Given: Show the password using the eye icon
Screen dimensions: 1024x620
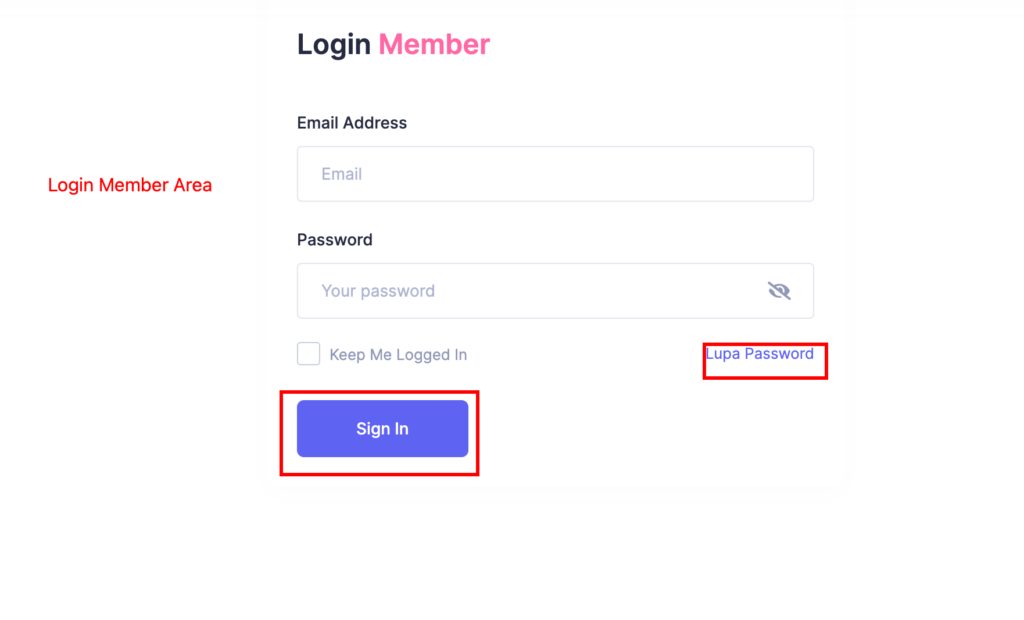Looking at the screenshot, I should pos(778,291).
